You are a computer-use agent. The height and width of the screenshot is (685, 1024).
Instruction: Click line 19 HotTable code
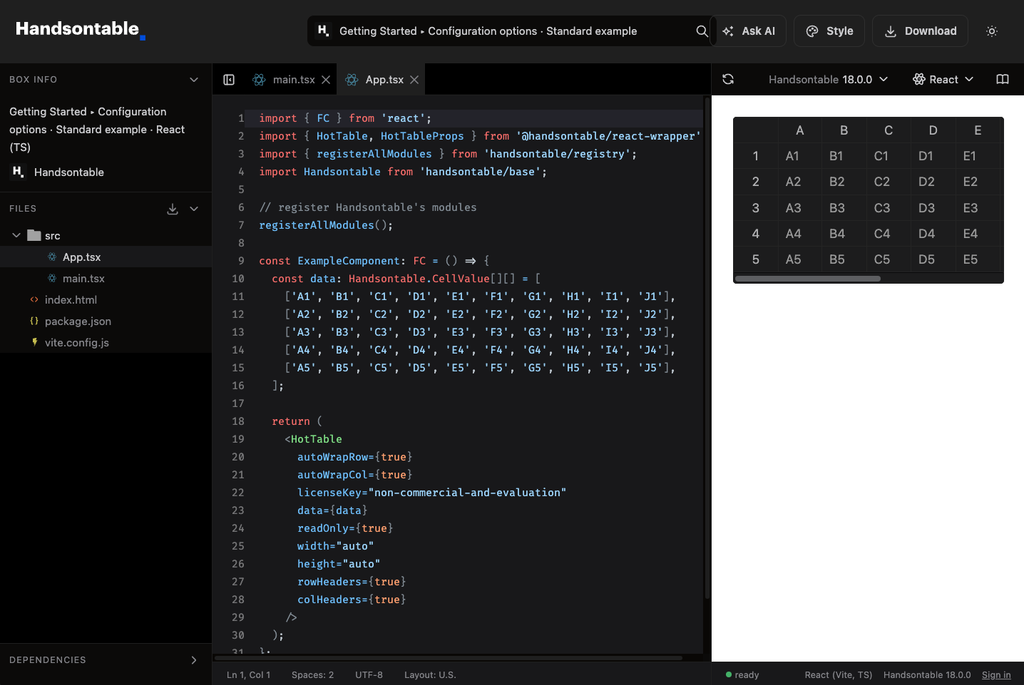point(313,439)
